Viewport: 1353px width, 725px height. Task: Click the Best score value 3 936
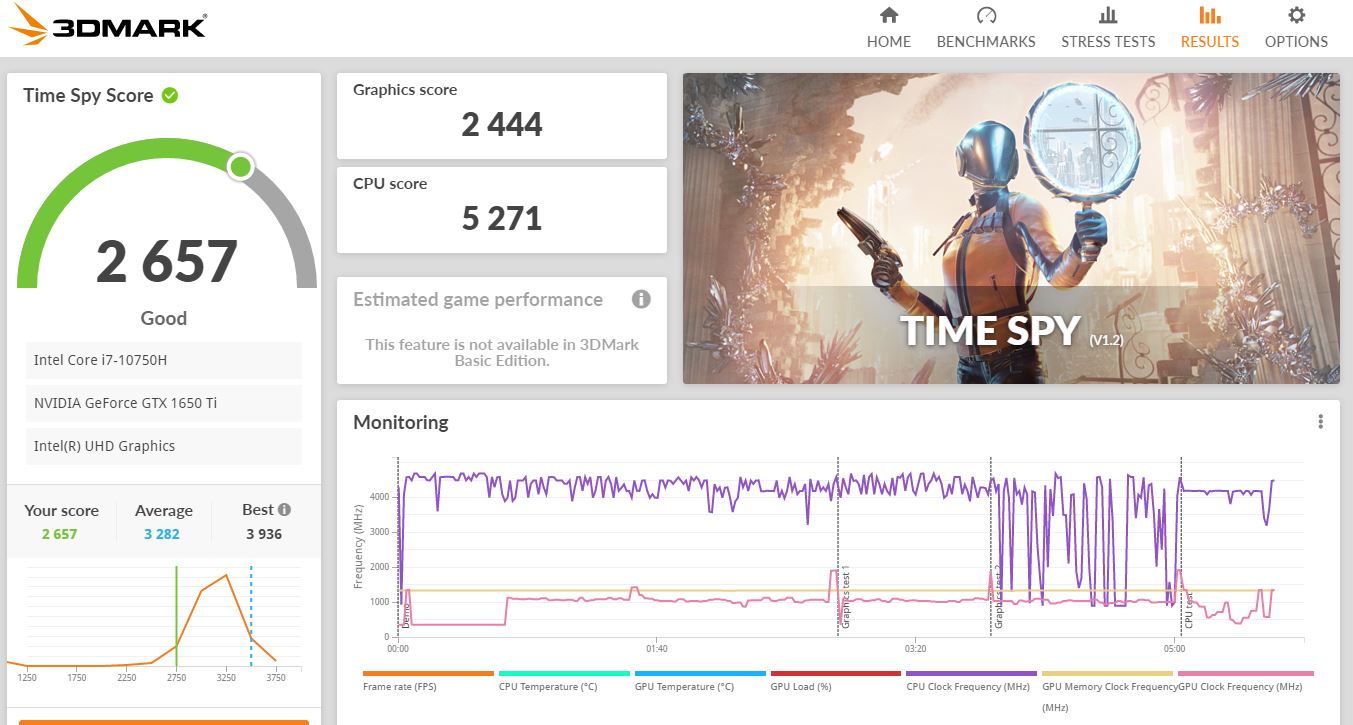(264, 534)
